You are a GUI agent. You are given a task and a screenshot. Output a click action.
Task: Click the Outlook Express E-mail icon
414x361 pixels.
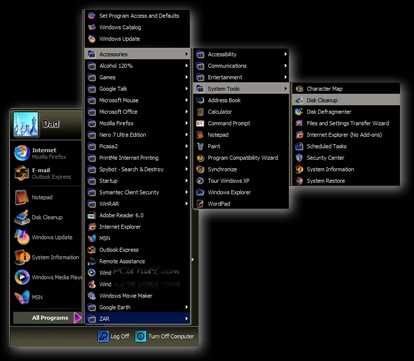click(x=22, y=173)
